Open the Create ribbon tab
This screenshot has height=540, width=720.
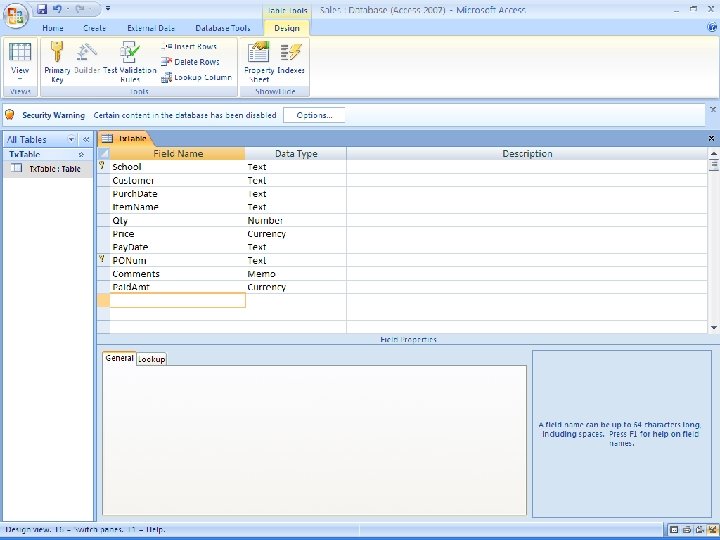tap(95, 29)
